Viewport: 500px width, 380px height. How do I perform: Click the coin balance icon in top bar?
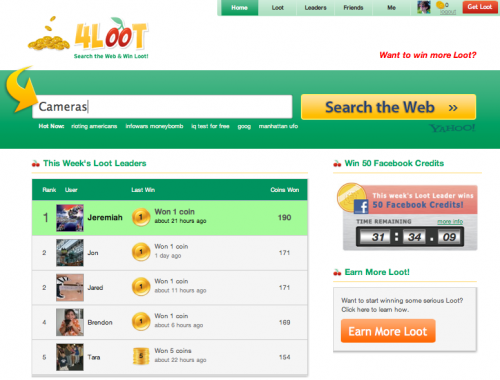pyautogui.click(x=440, y=5)
